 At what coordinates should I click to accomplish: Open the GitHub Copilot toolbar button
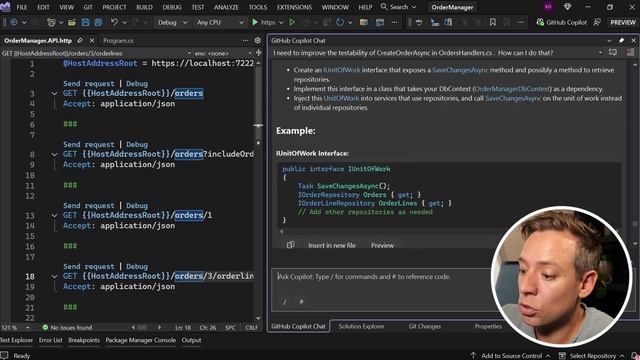(x=562, y=22)
